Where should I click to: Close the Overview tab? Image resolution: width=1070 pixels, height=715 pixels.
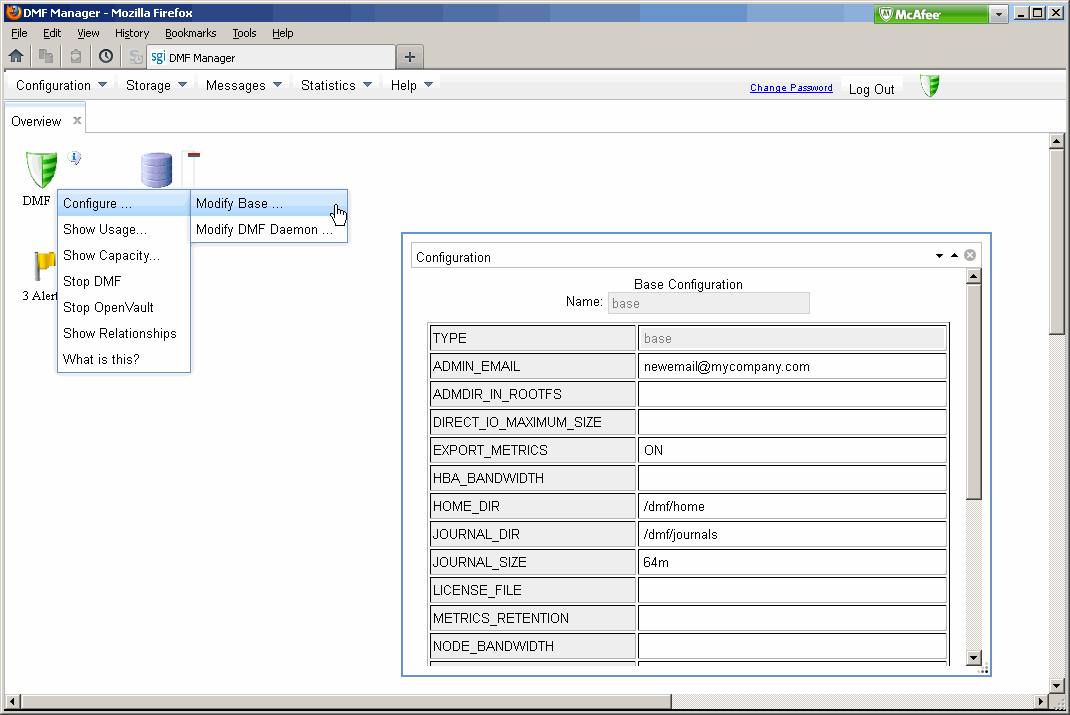coord(77,120)
